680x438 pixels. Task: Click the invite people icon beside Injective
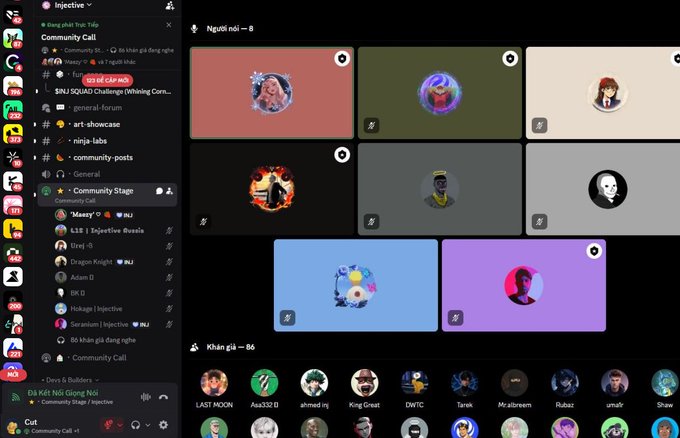(x=170, y=6)
